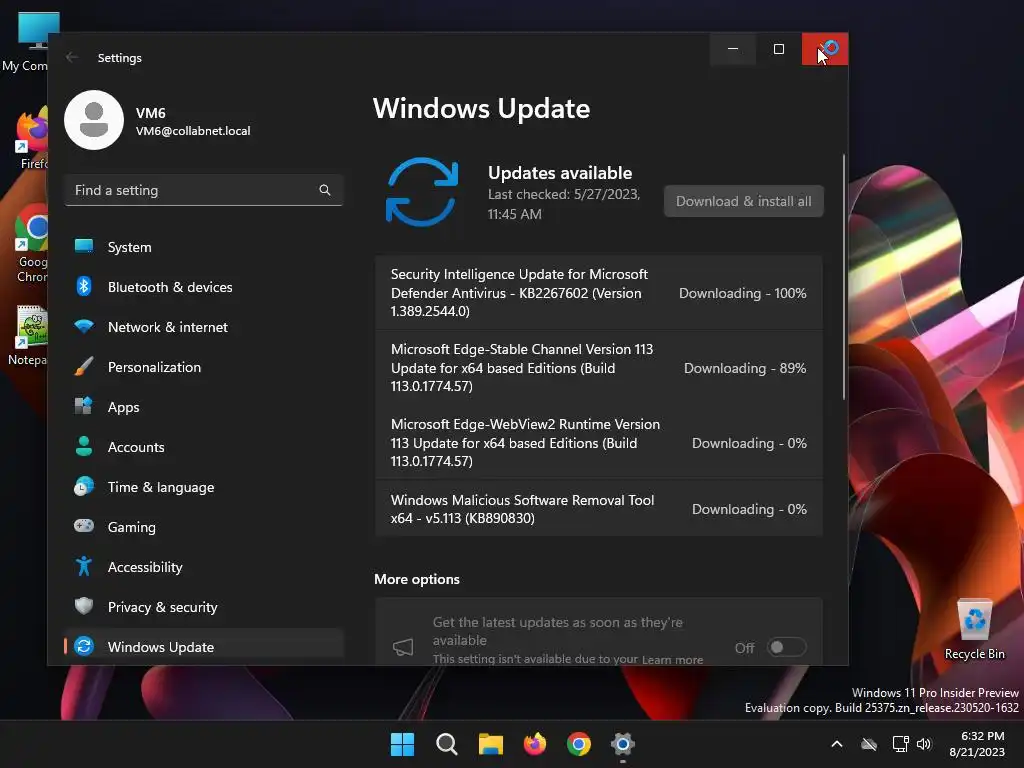The width and height of the screenshot is (1024, 768).
Task: Click in the Find a setting field
Action: (x=203, y=190)
